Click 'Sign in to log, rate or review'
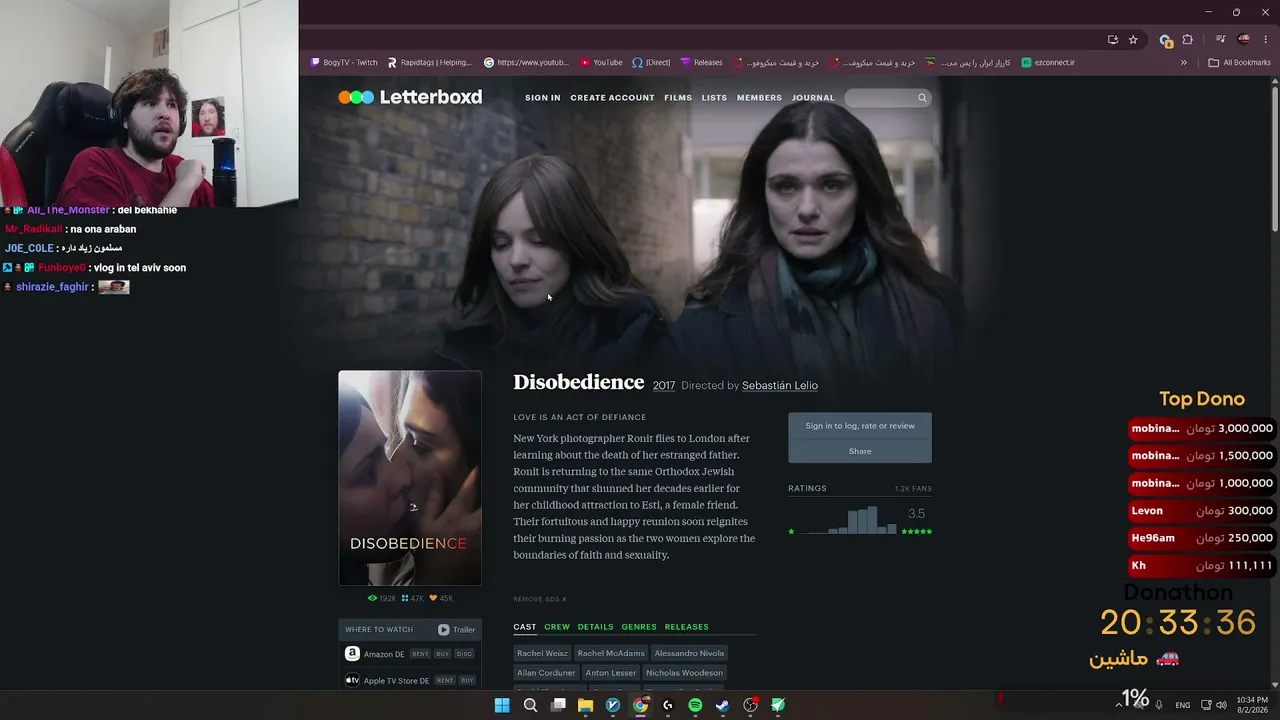 tap(860, 426)
